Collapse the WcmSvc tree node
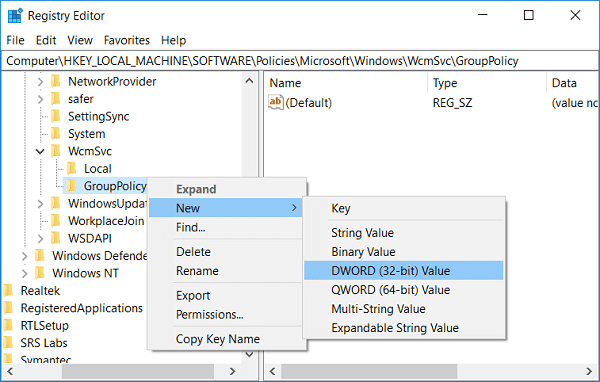 [40, 151]
